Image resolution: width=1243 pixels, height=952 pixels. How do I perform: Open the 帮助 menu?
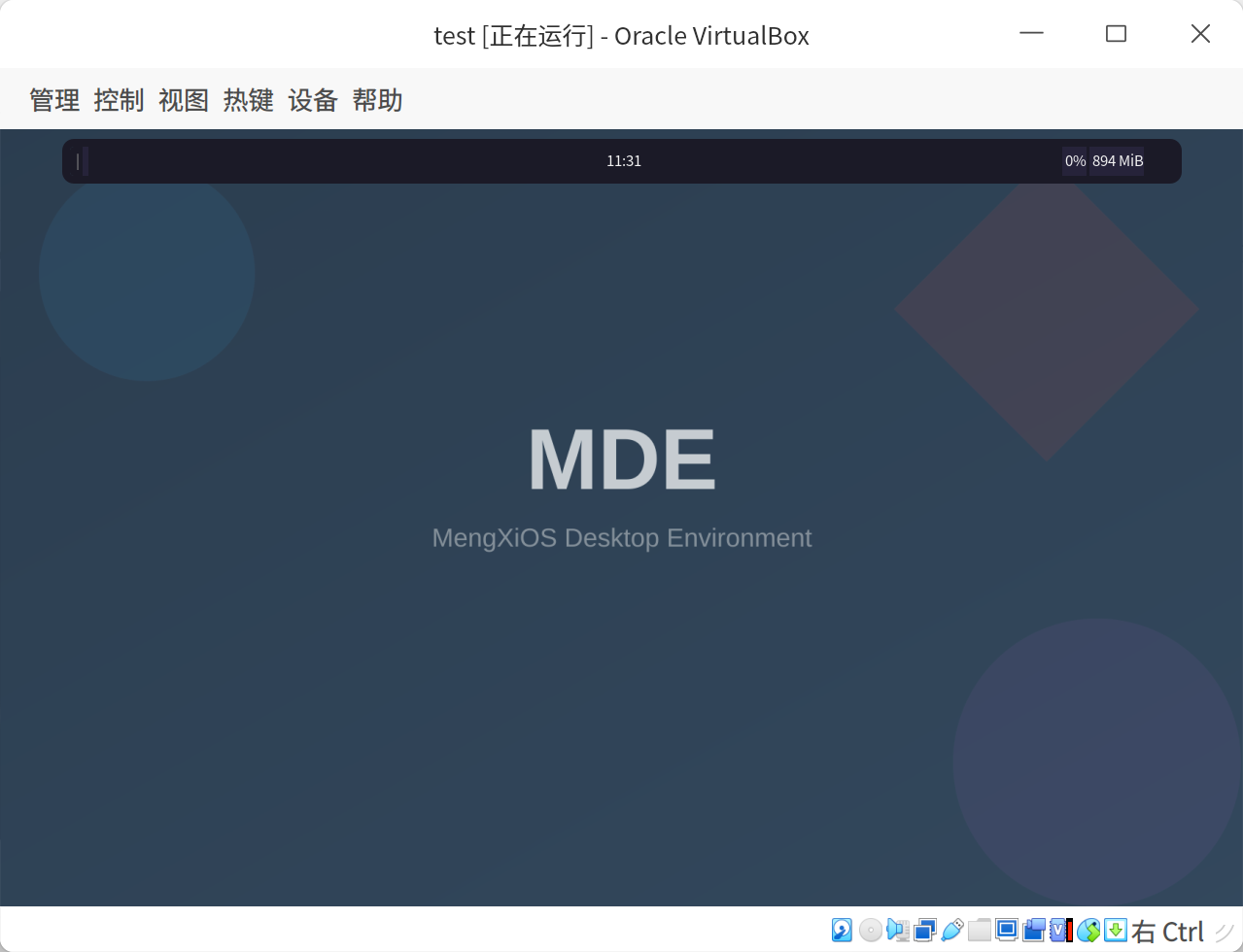(378, 100)
